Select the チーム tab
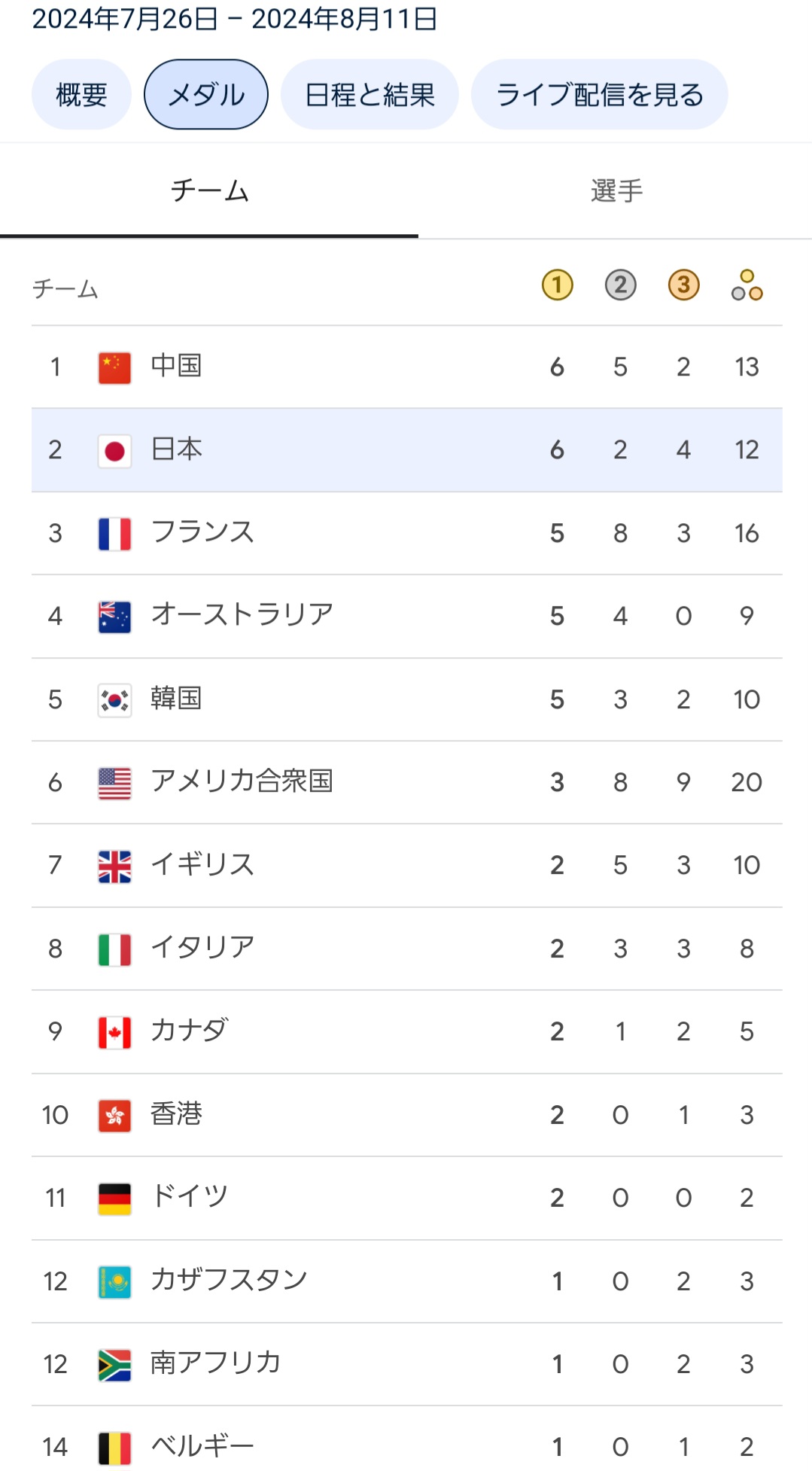 click(209, 191)
